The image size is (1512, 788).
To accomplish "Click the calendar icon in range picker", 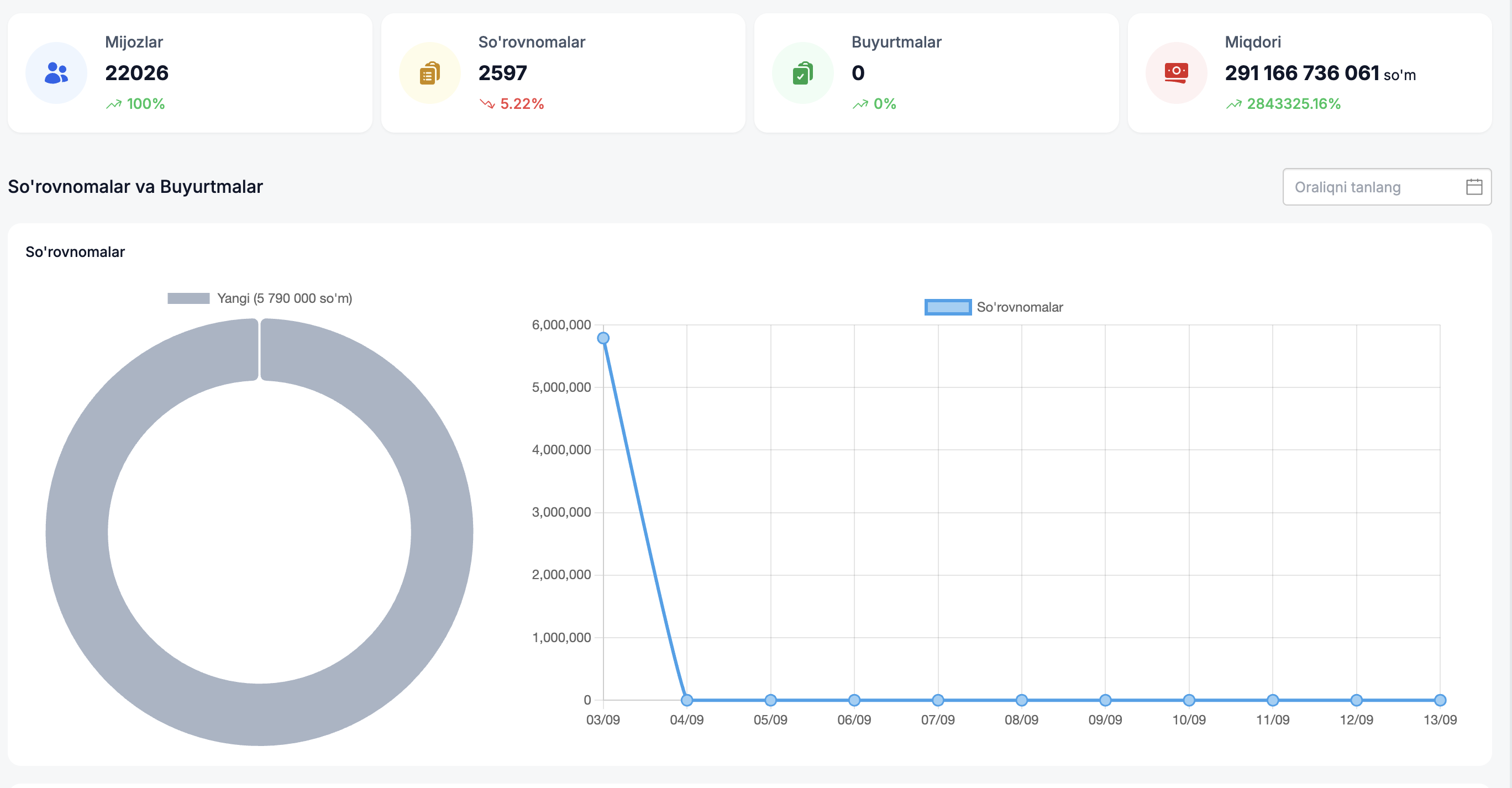I will tap(1474, 187).
